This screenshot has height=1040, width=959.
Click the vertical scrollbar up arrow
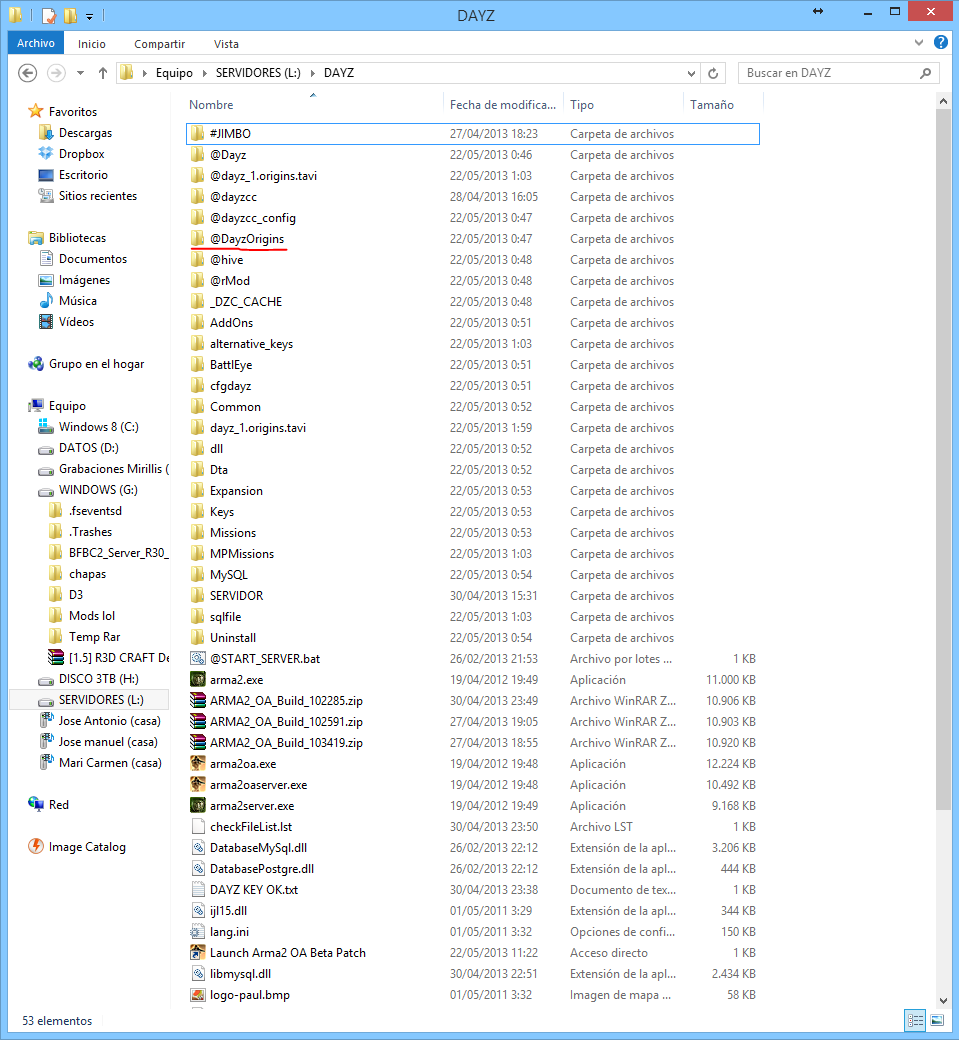coord(943,101)
